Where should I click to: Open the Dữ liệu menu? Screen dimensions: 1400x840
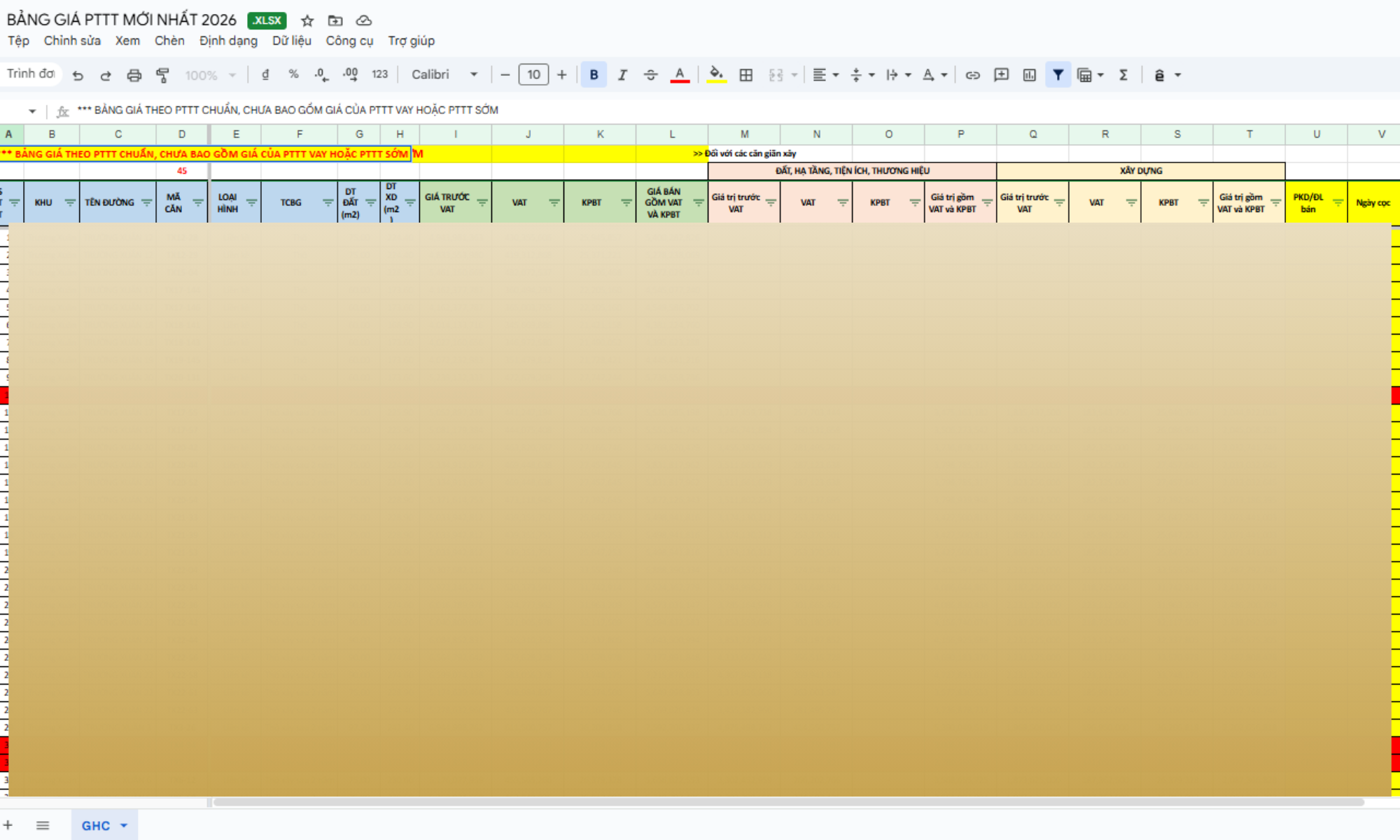pyautogui.click(x=291, y=41)
